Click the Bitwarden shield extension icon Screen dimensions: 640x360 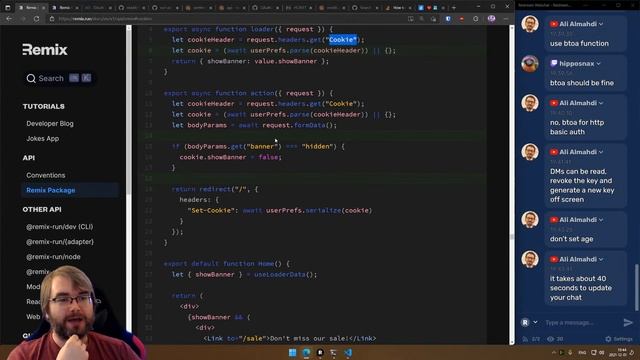coord(448,19)
